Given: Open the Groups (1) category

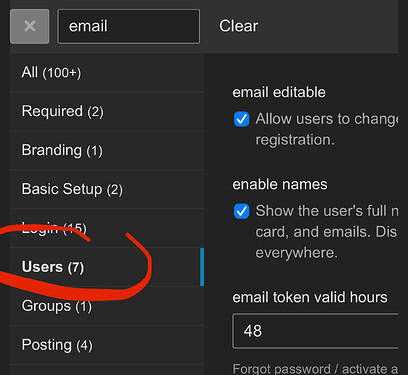Looking at the screenshot, I should (x=107, y=306).
